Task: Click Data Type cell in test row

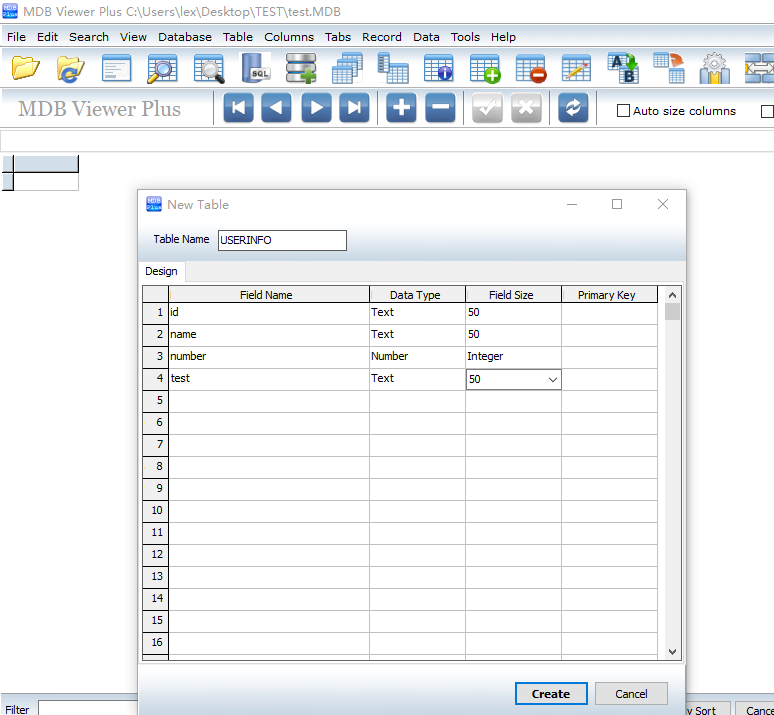Action: click(417, 378)
